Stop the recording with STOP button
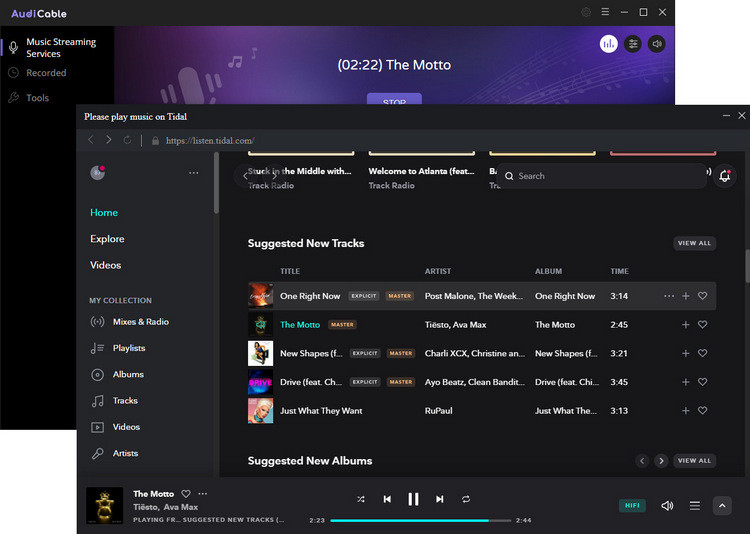 click(x=394, y=99)
